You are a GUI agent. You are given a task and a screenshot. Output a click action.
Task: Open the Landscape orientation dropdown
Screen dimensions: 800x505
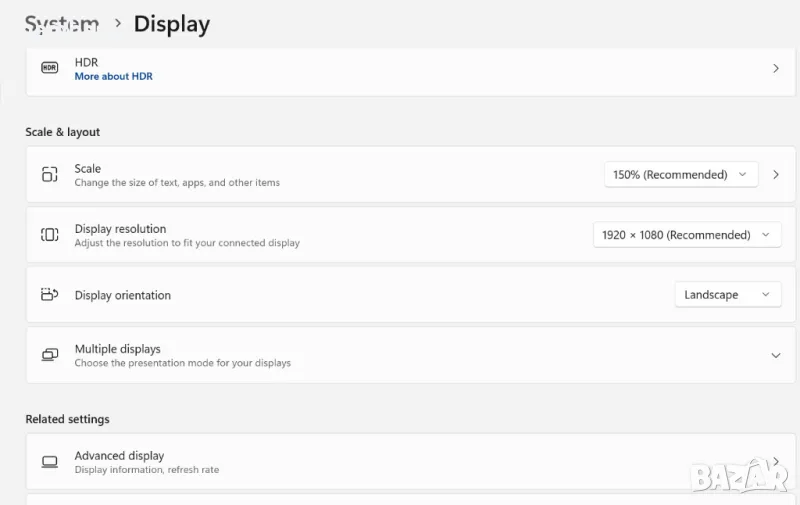coord(727,295)
